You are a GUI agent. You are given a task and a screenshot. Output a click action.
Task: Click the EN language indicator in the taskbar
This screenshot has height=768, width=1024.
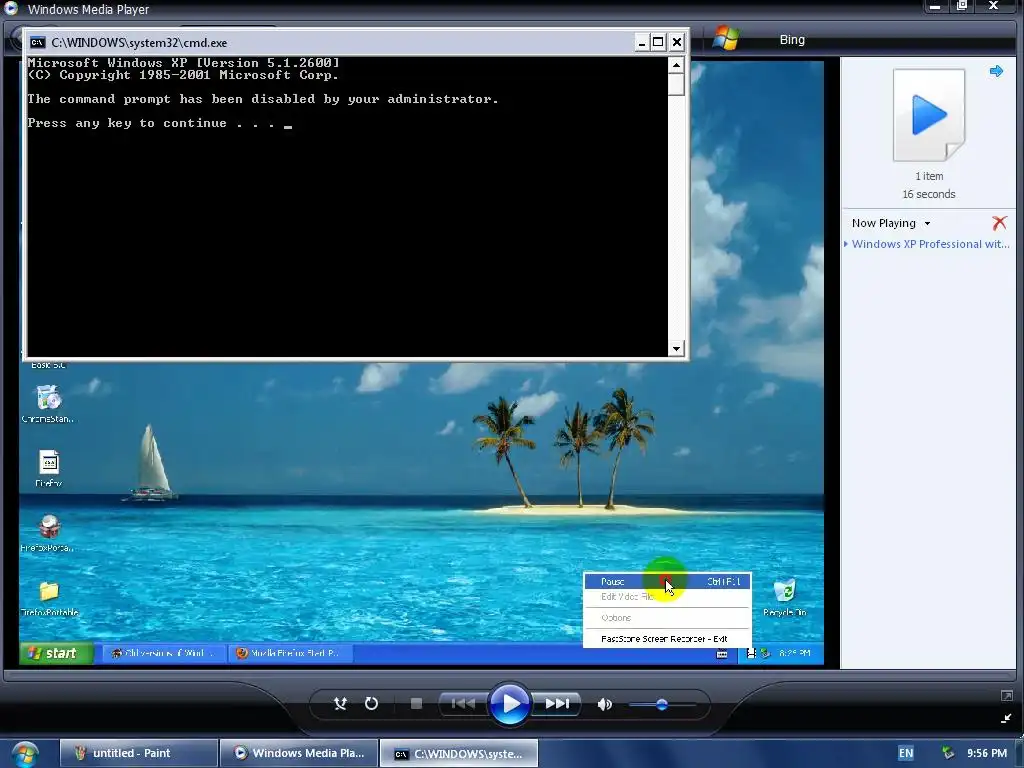[906, 753]
